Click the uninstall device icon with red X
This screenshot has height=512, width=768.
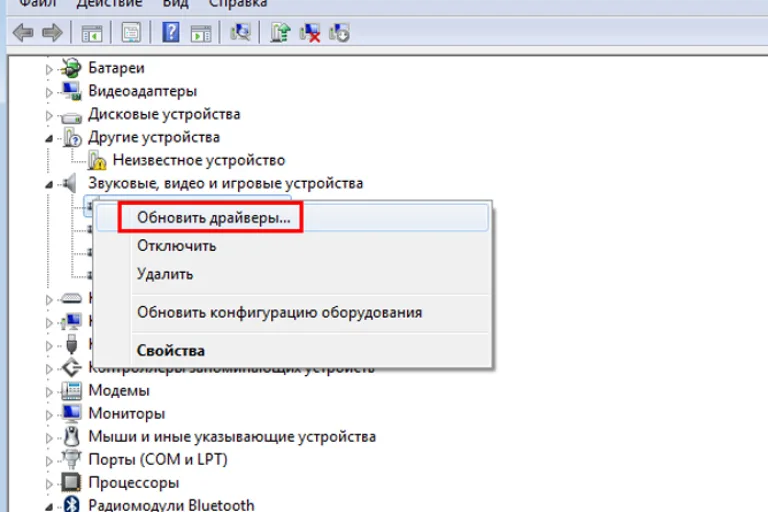point(310,33)
